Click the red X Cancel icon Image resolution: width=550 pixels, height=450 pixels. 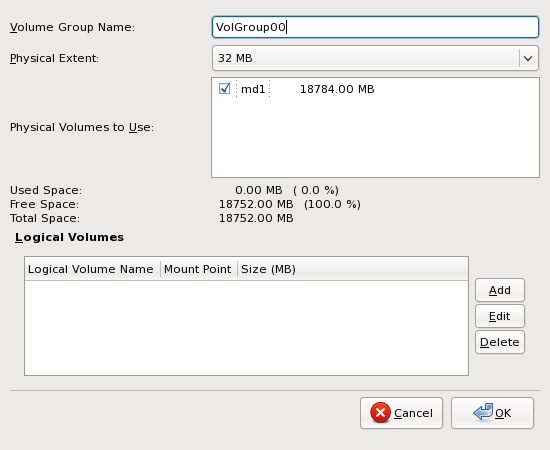(x=380, y=412)
